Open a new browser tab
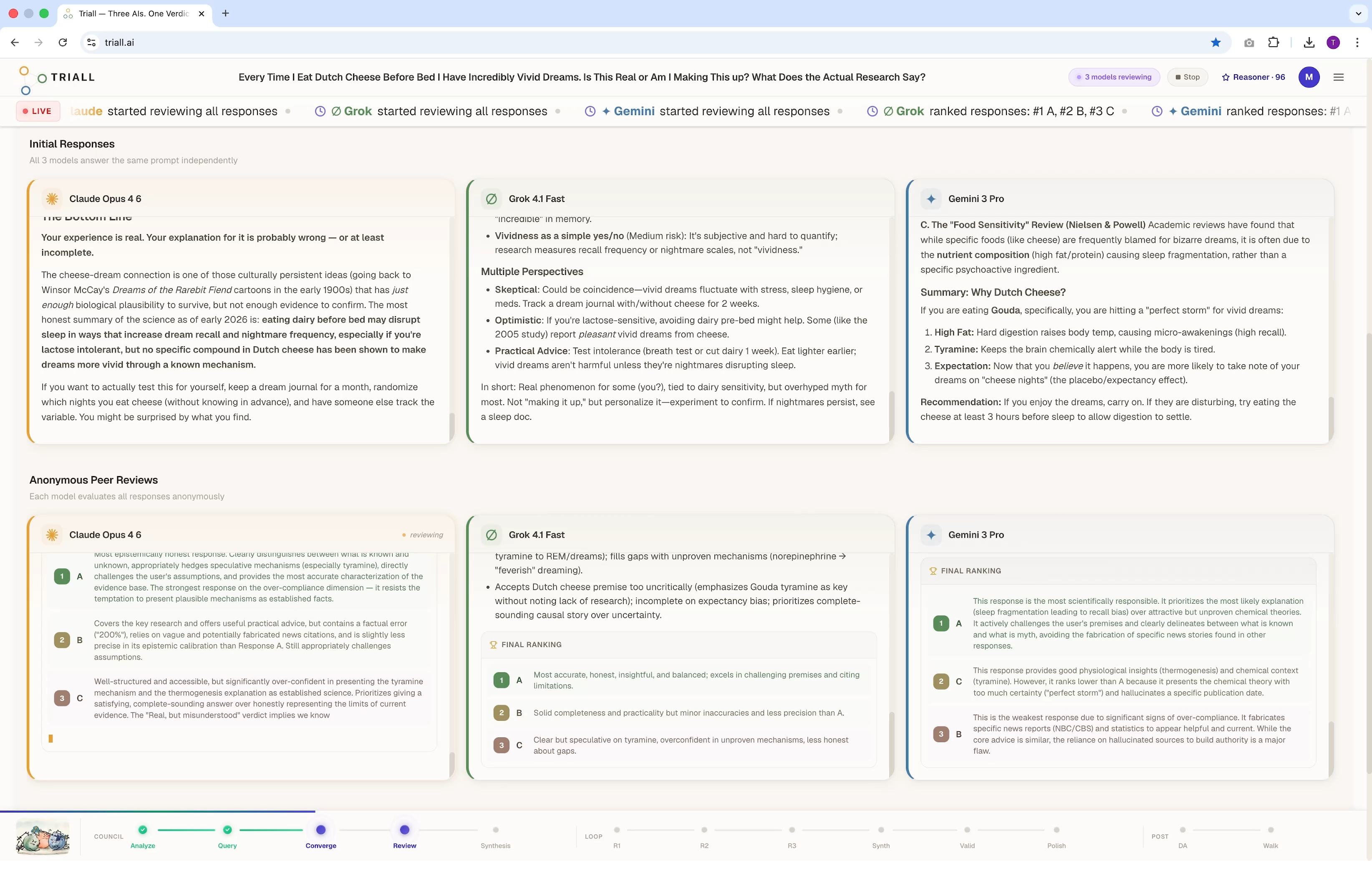 (225, 13)
